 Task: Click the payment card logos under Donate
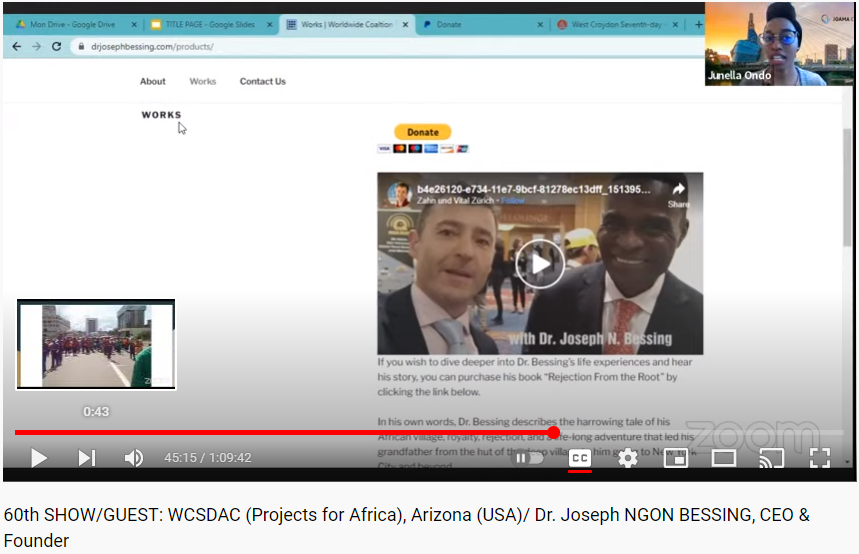[x=422, y=149]
